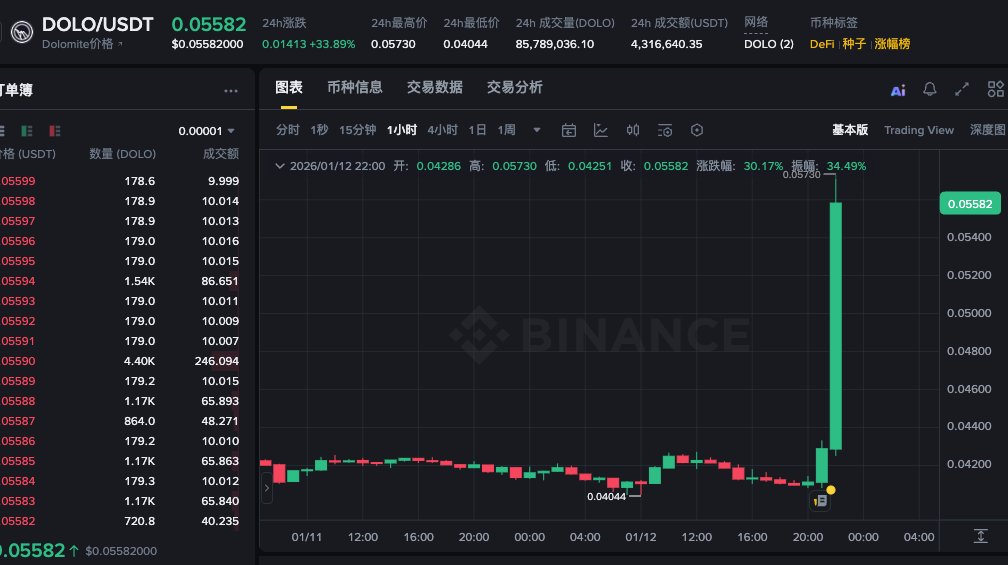Click the event marker icon on chart
Screen dimensions: 1008x565
820,500
